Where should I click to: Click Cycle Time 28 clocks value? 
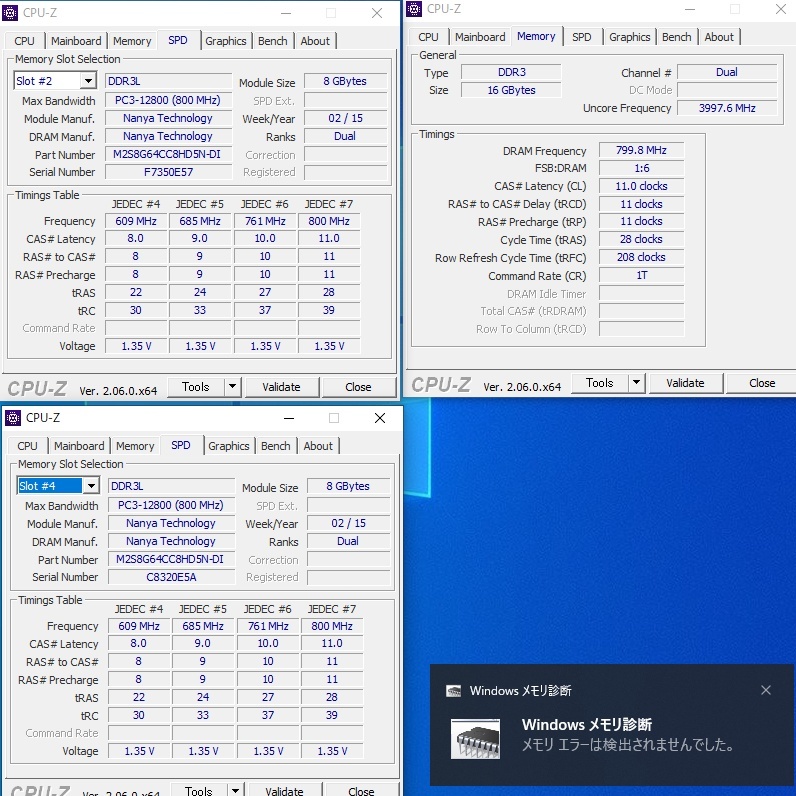click(x=642, y=239)
